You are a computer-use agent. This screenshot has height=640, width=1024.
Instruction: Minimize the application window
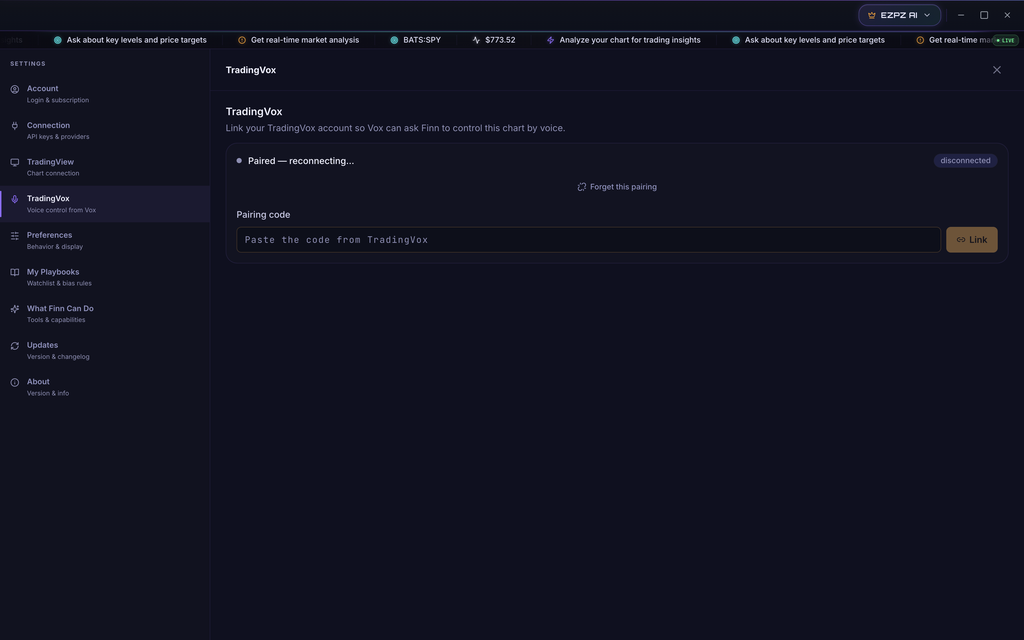pos(961,15)
